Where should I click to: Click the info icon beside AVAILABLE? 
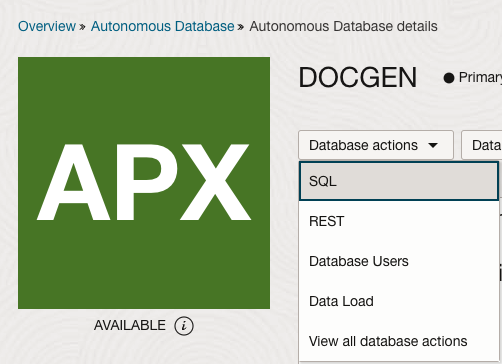pyautogui.click(x=184, y=325)
